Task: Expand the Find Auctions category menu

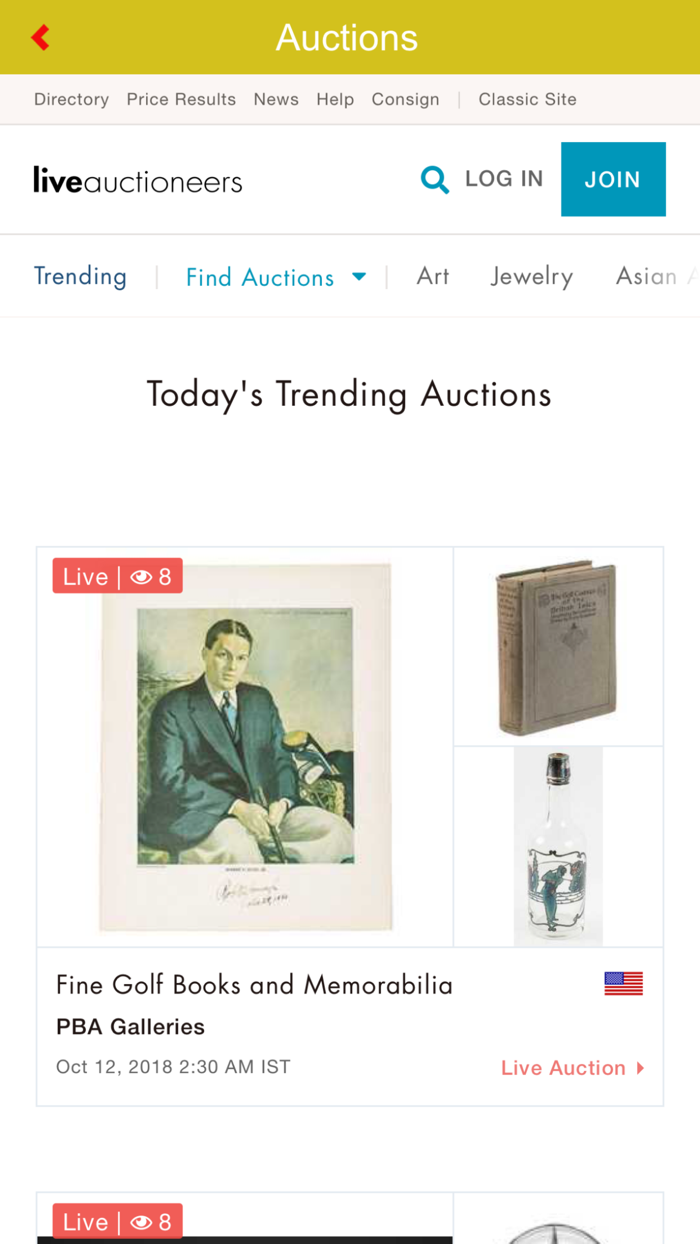Action: tap(259, 277)
